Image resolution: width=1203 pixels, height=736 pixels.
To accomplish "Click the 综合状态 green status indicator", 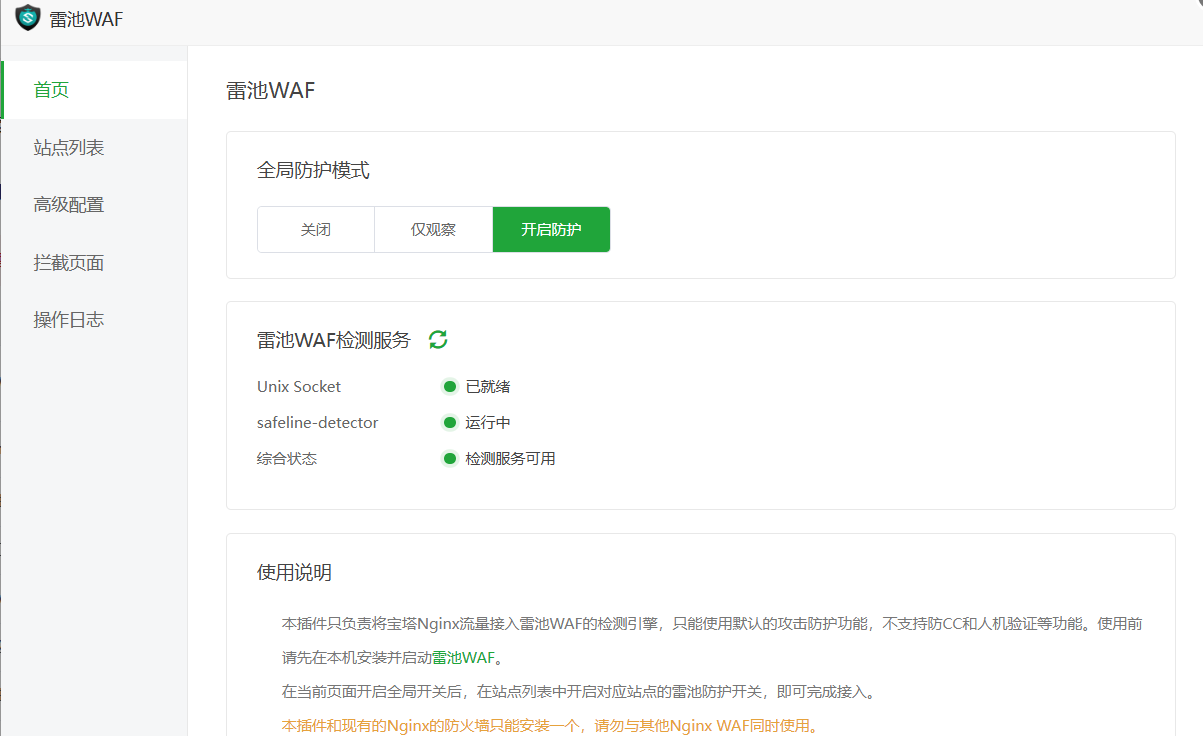I will (450, 459).
